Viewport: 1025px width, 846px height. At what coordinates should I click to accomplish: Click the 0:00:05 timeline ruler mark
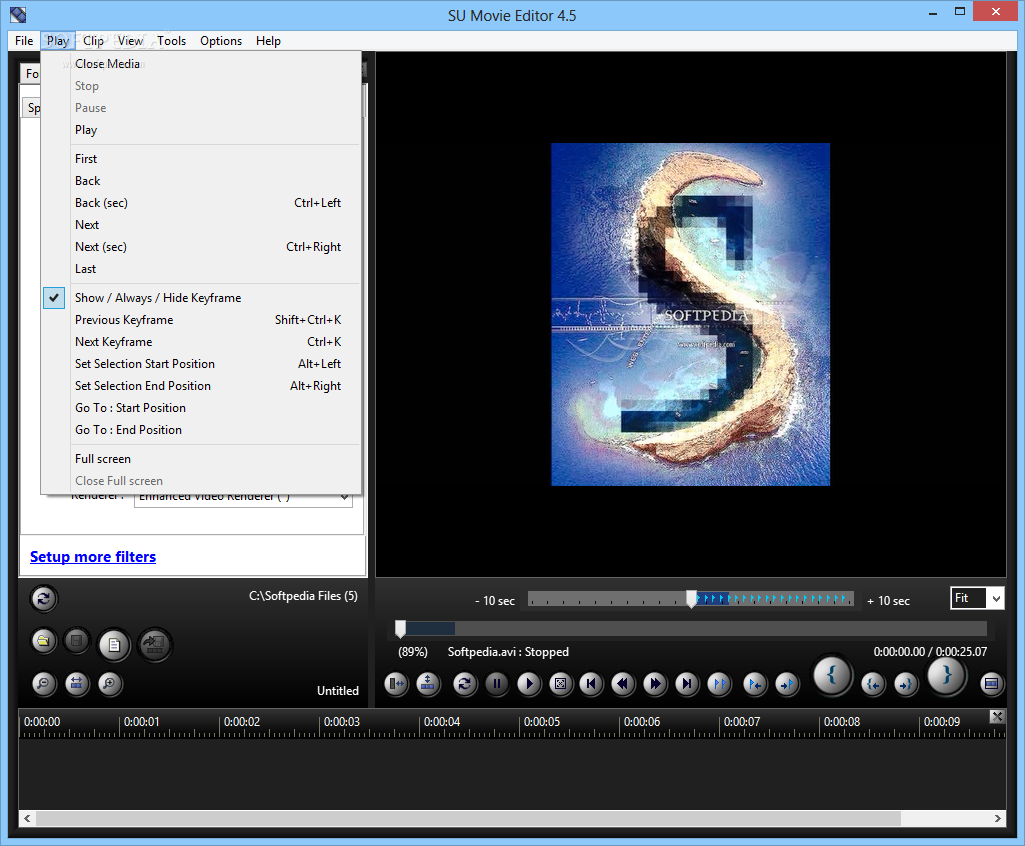(x=542, y=722)
